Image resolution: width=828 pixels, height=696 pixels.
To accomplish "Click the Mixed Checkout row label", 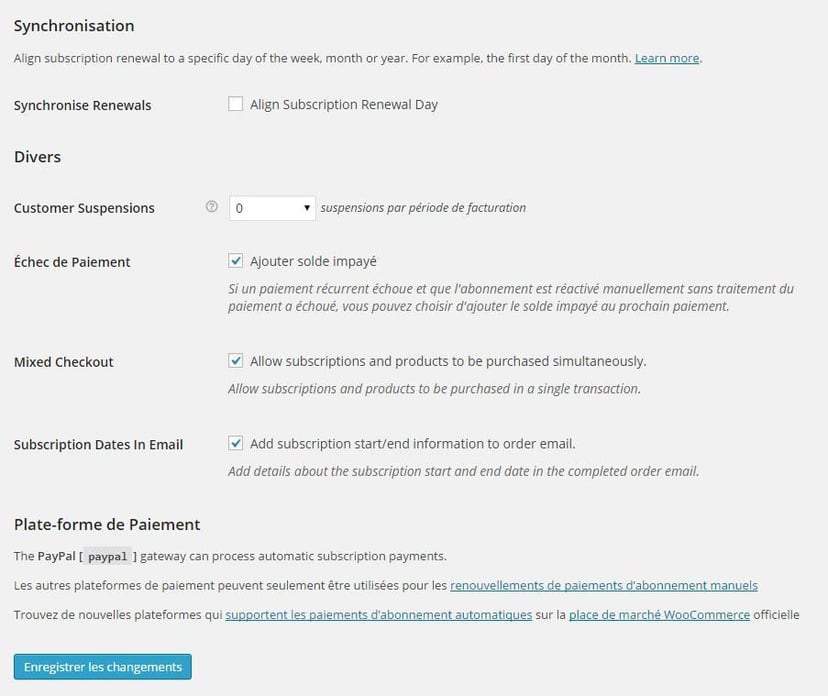I will [64, 362].
